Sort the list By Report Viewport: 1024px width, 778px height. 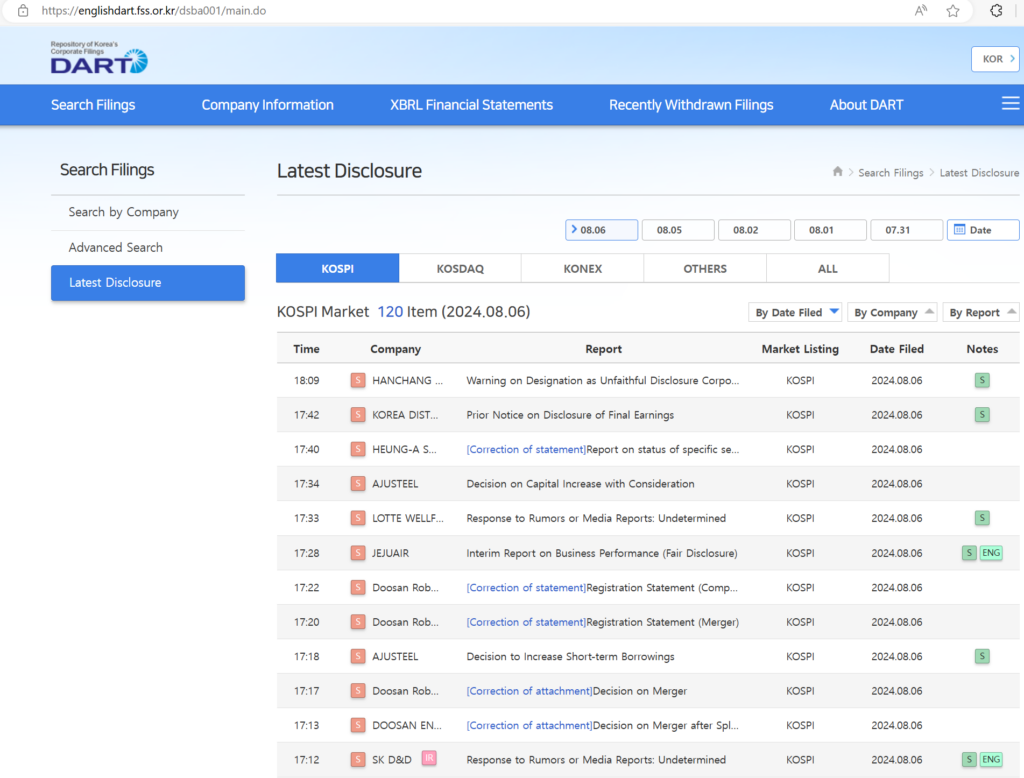981,312
